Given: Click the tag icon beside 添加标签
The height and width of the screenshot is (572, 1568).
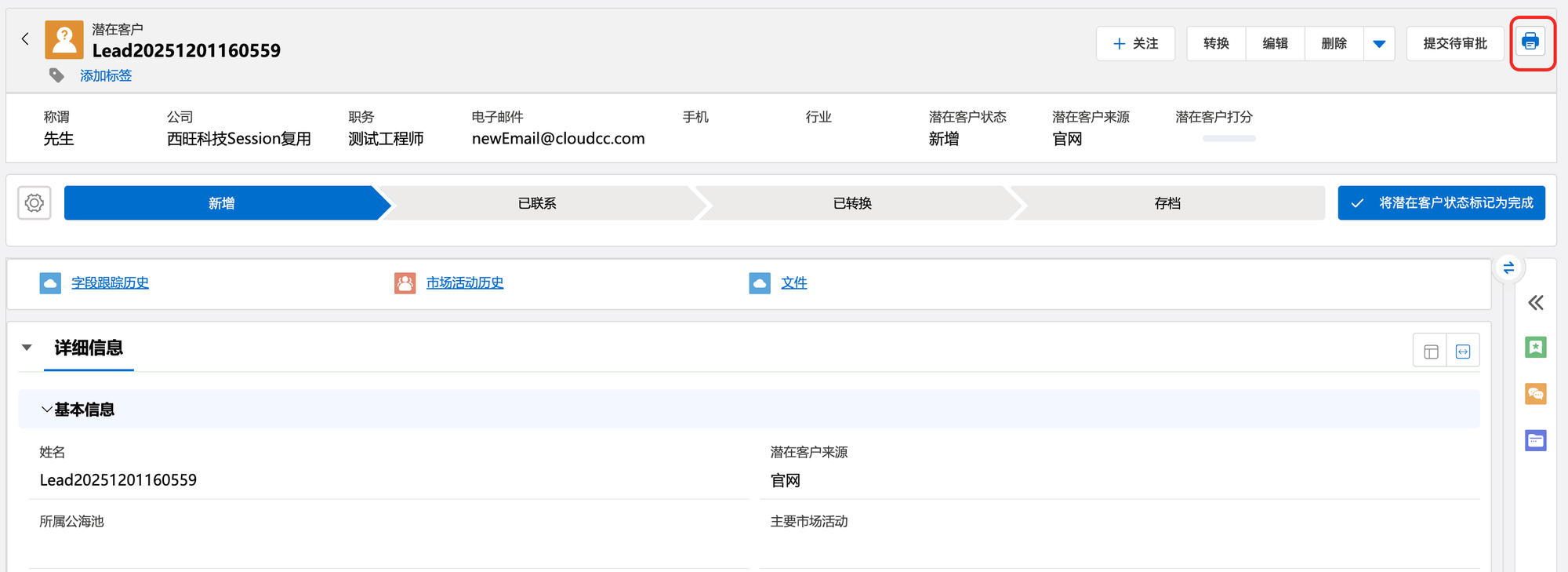Looking at the screenshot, I should click(x=56, y=75).
